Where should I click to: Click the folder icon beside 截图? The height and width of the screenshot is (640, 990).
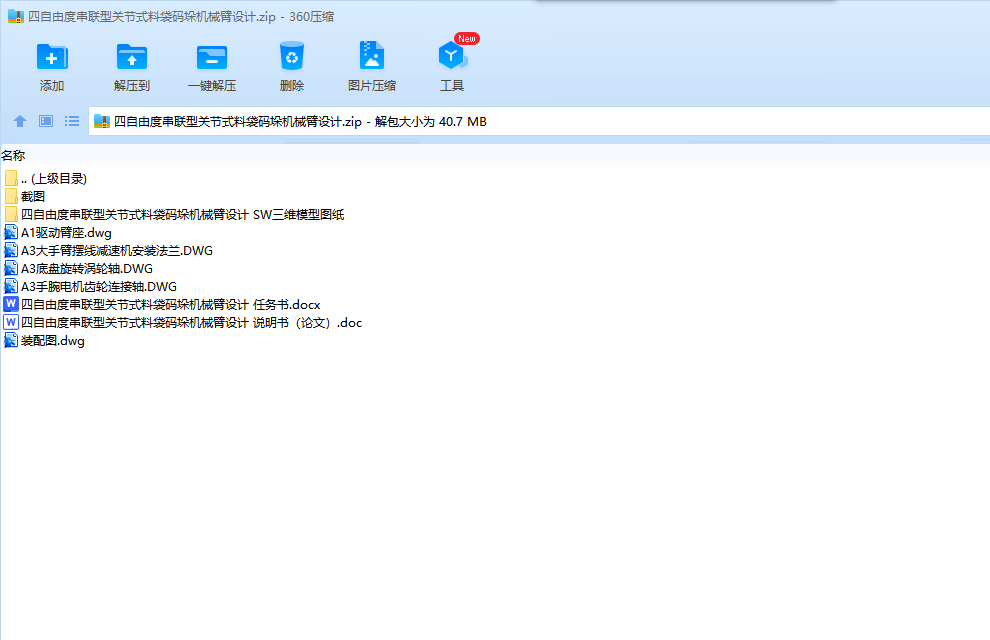click(11, 196)
